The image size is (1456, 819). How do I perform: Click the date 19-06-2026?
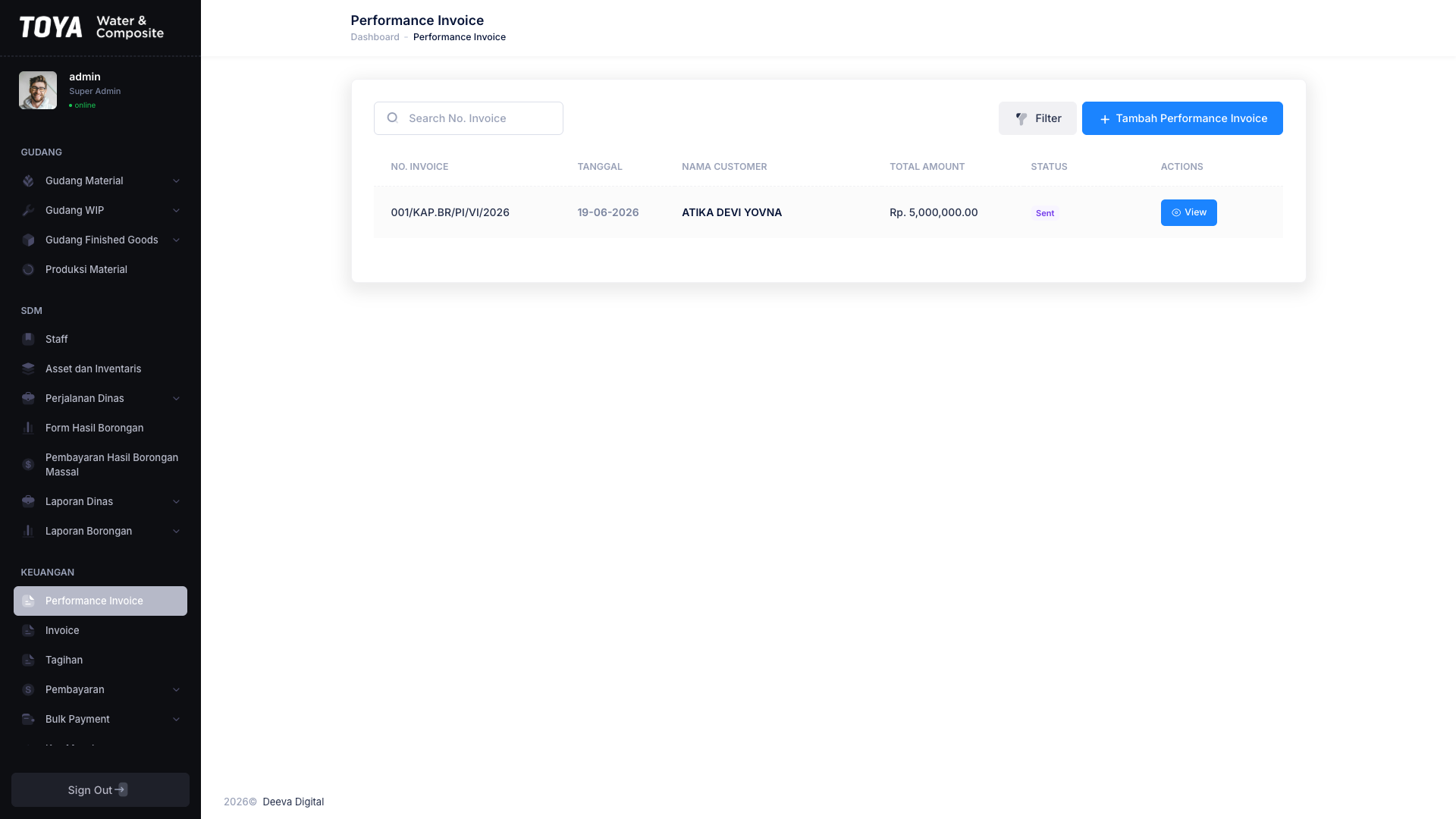(x=607, y=212)
